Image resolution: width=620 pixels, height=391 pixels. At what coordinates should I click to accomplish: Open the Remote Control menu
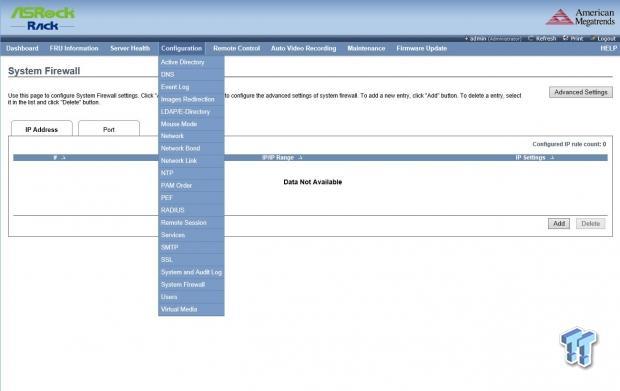236,48
